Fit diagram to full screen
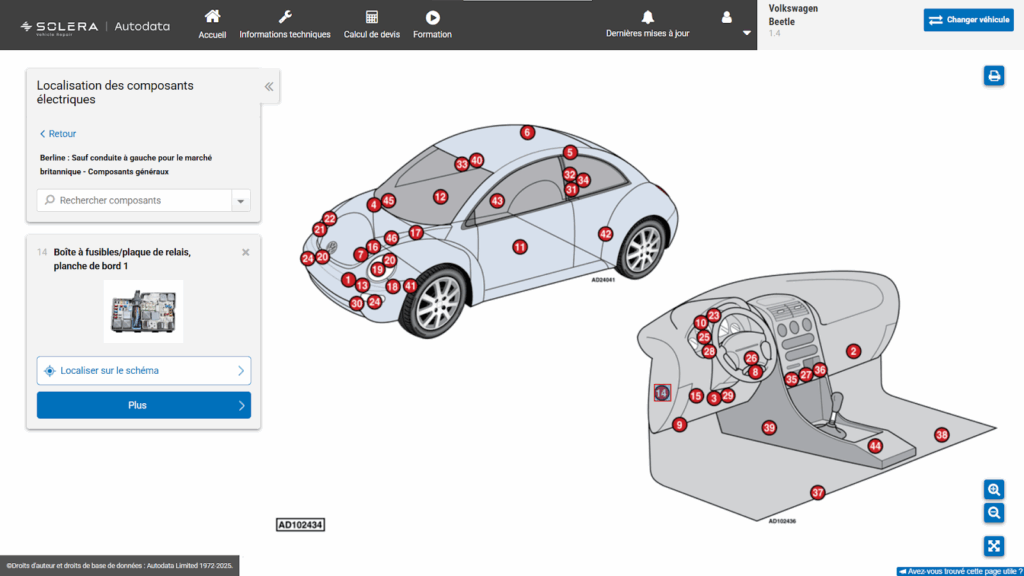The image size is (1024, 576). click(x=994, y=546)
